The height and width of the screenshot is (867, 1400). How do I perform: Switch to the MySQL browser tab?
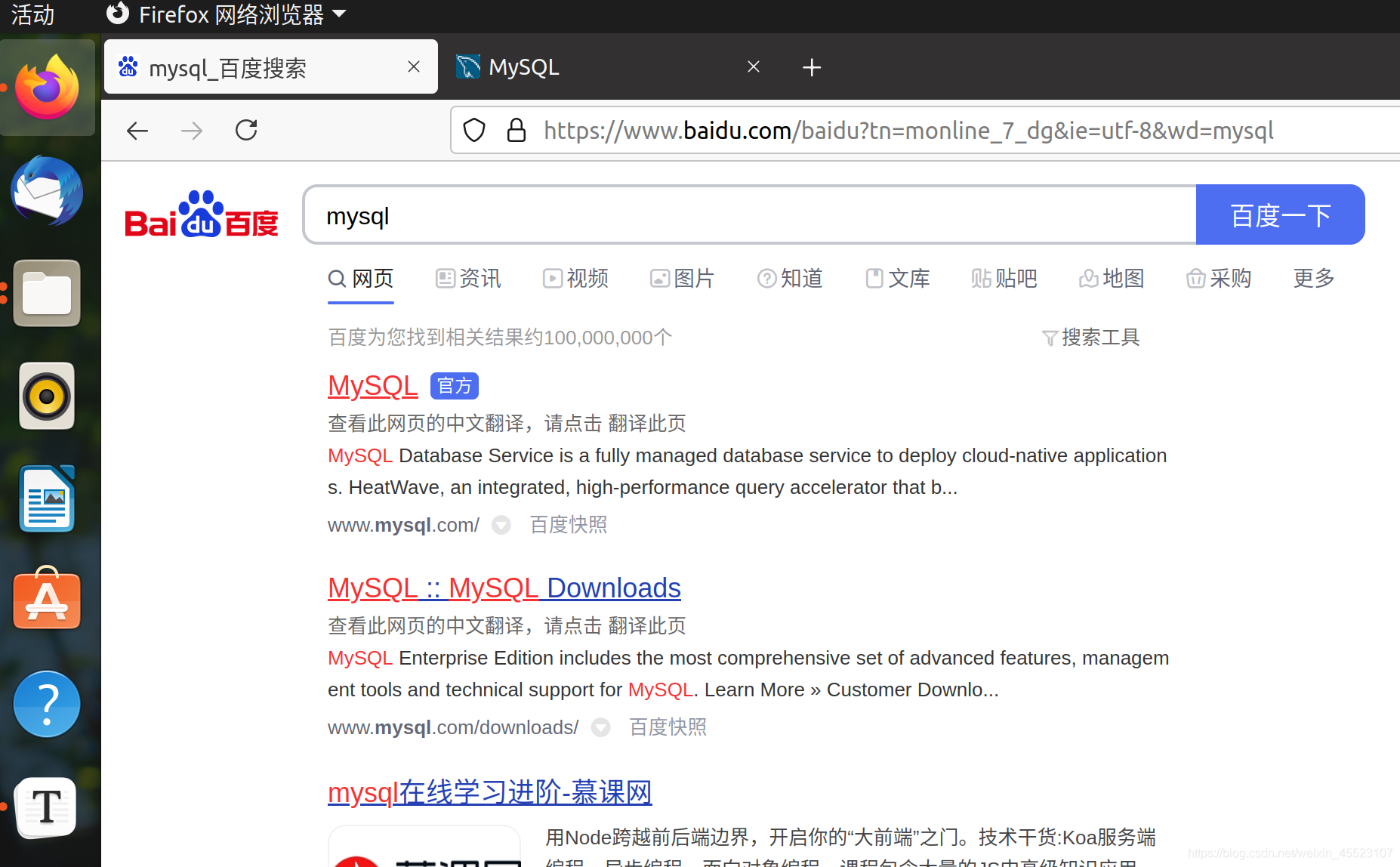click(x=608, y=66)
